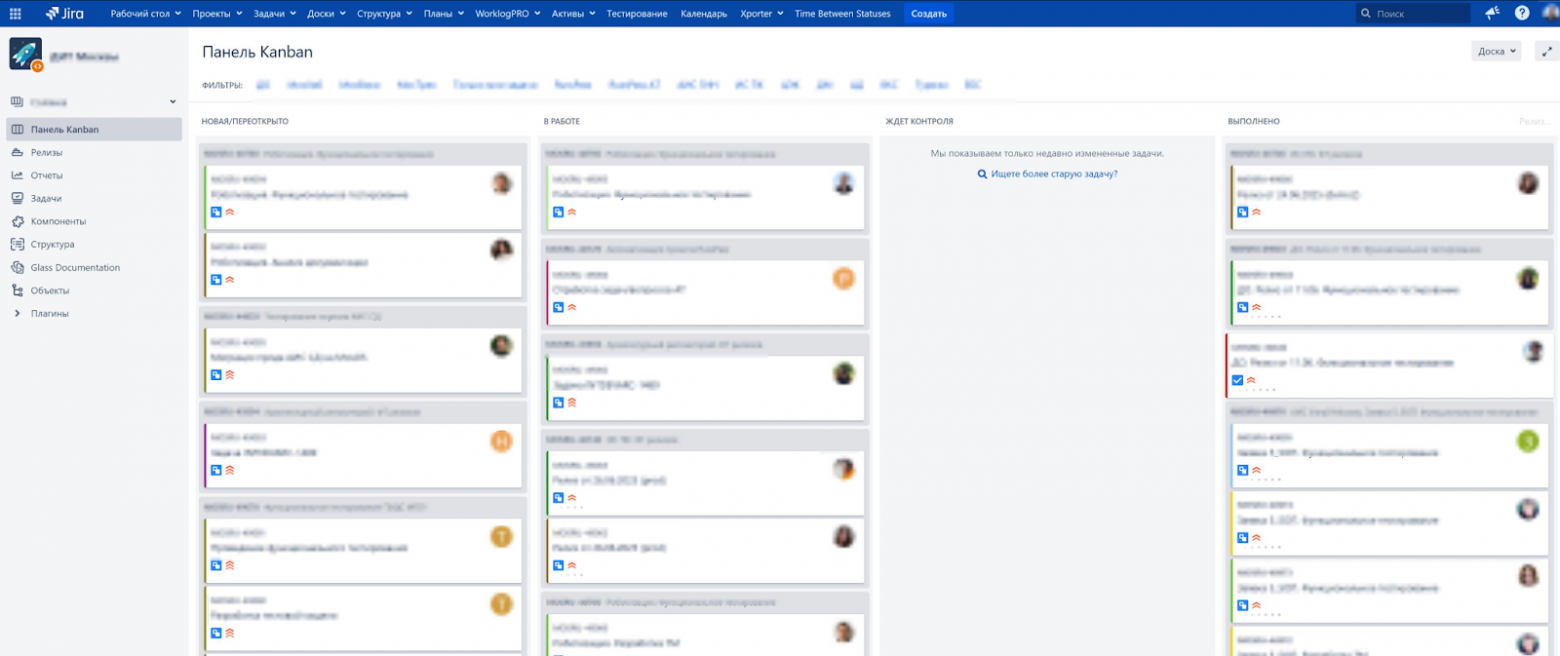Open the Доска dropdown above the board
Image resolution: width=1560 pixels, height=656 pixels.
(1496, 51)
